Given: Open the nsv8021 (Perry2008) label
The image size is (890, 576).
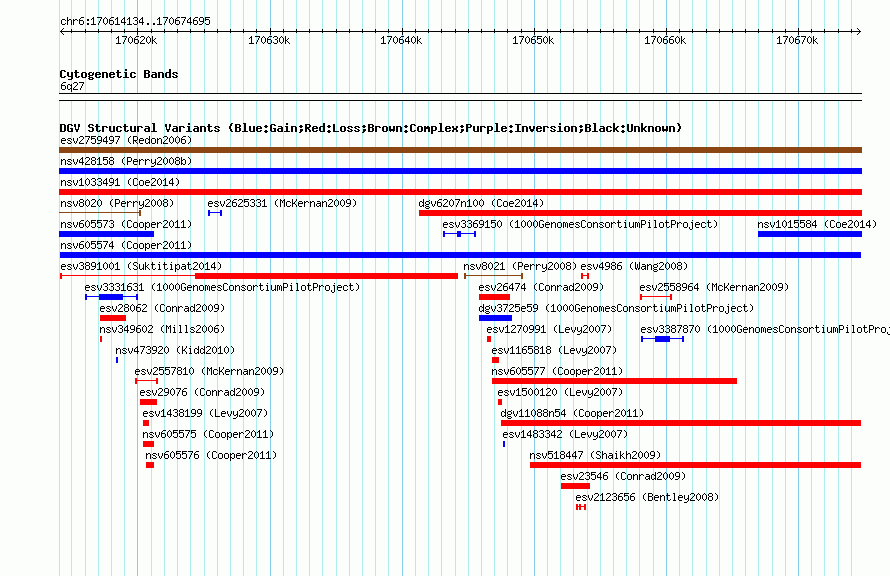Looking at the screenshot, I should [520, 266].
